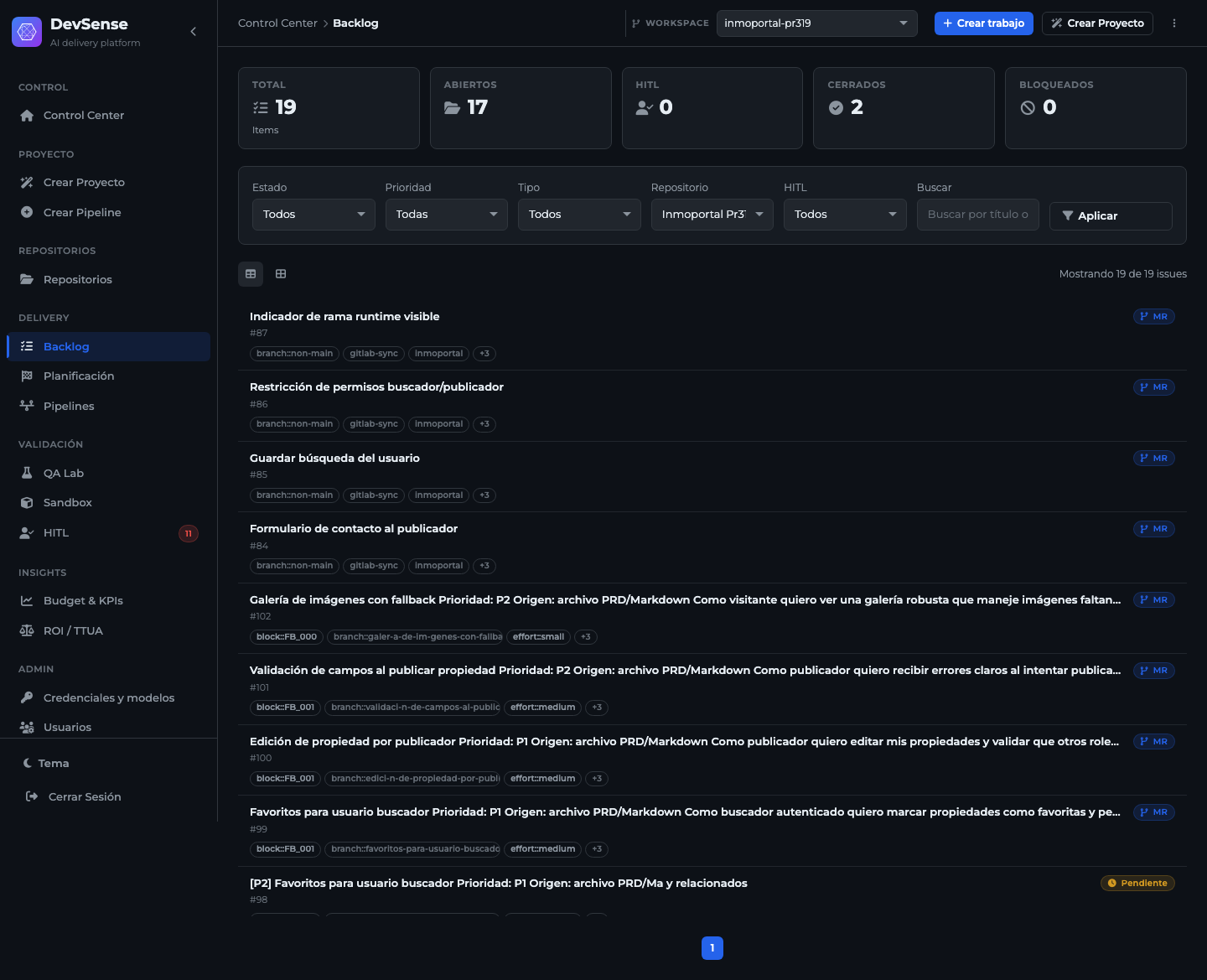Image resolution: width=1207 pixels, height=980 pixels.
Task: Expand the Prioridad filter dropdown
Action: pos(447,215)
